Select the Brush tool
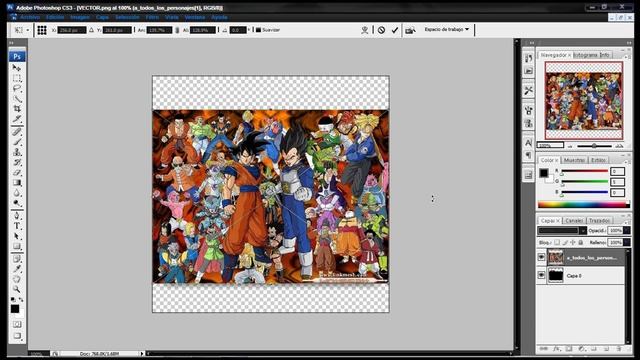 17,142
